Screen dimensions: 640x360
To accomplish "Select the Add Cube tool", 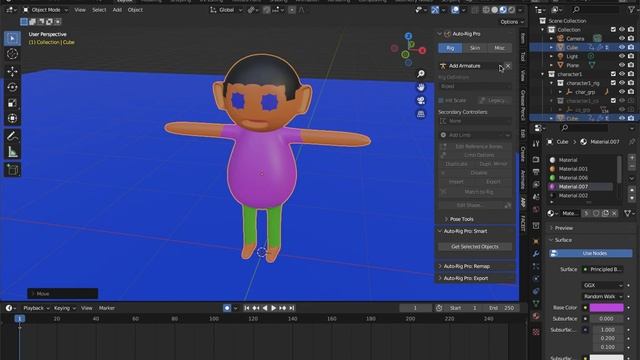I will (12, 170).
